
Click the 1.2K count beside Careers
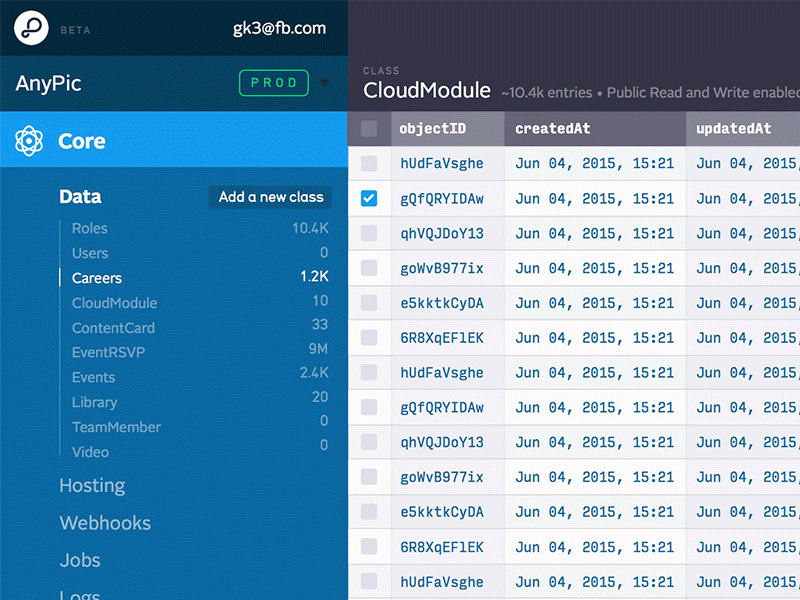click(x=314, y=277)
